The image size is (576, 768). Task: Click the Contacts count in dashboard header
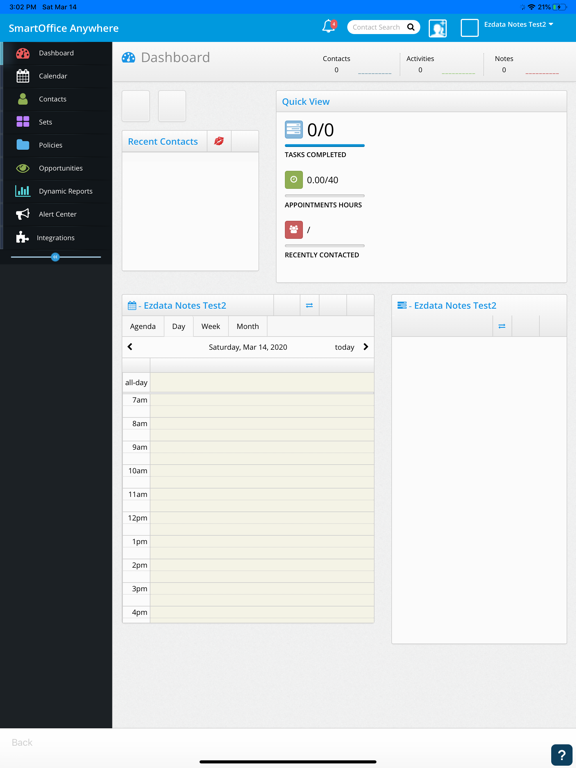(x=336, y=70)
